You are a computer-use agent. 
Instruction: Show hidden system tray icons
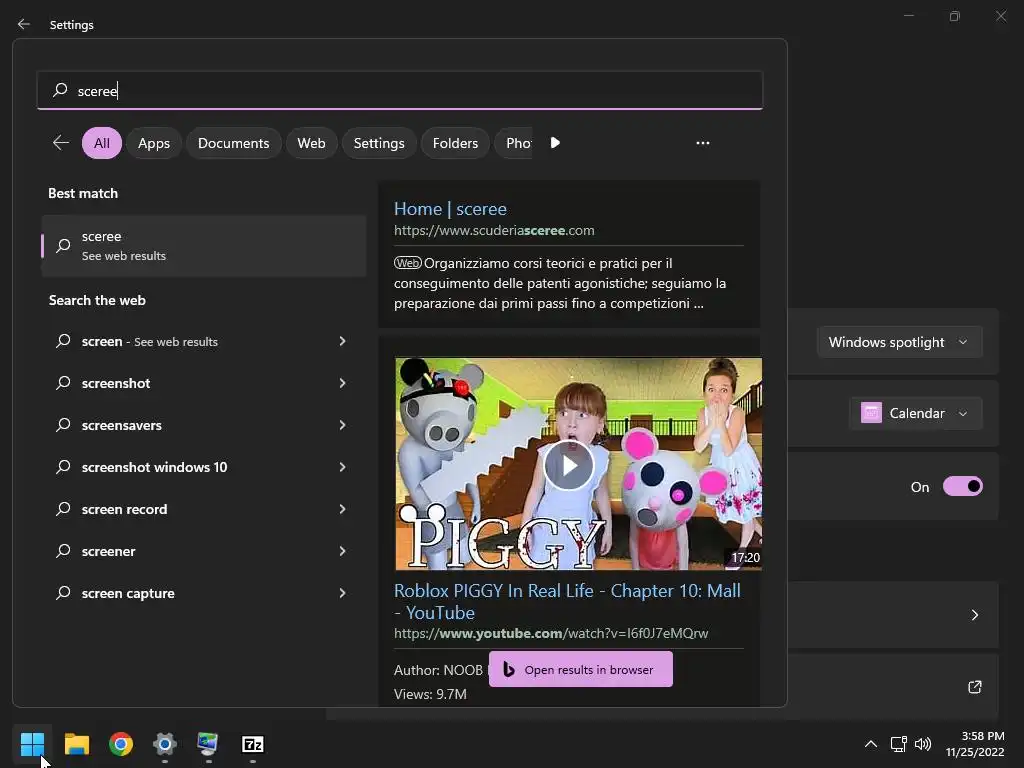tap(871, 744)
